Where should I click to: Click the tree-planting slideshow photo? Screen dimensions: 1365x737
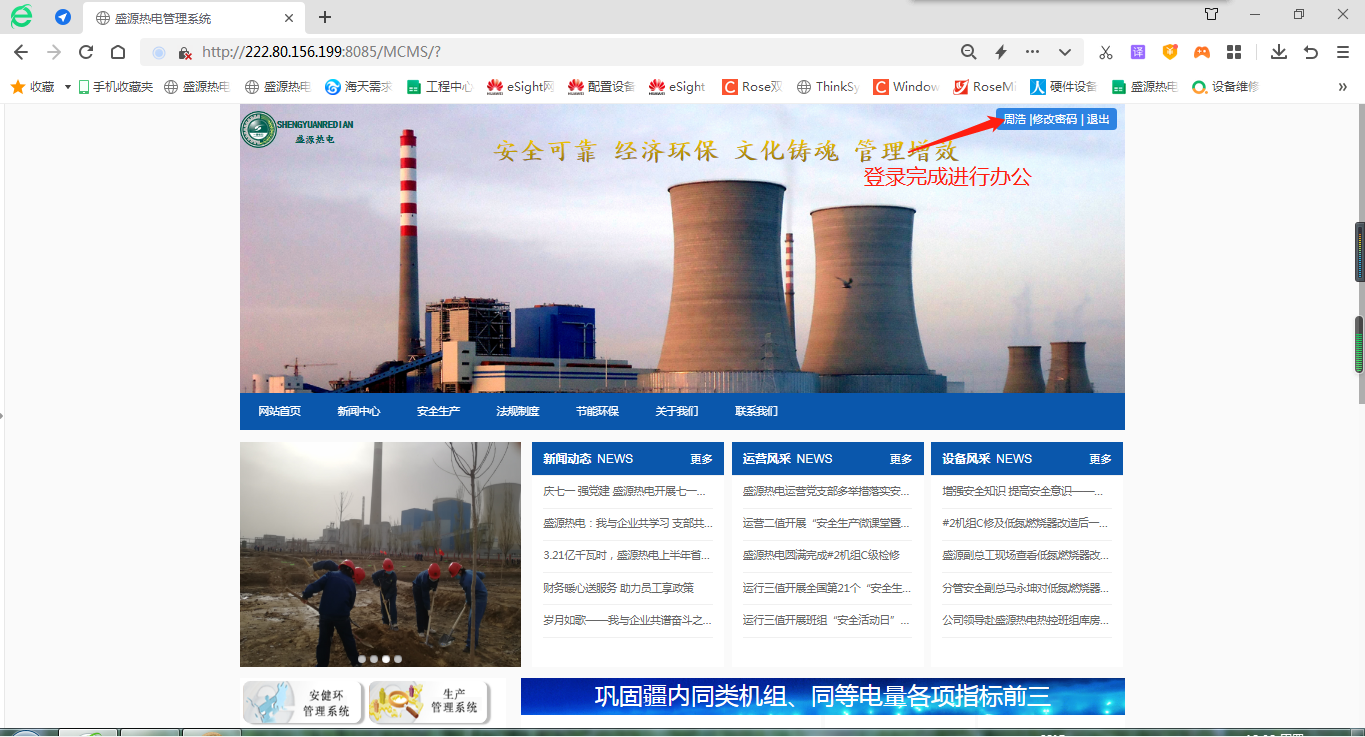coord(380,554)
